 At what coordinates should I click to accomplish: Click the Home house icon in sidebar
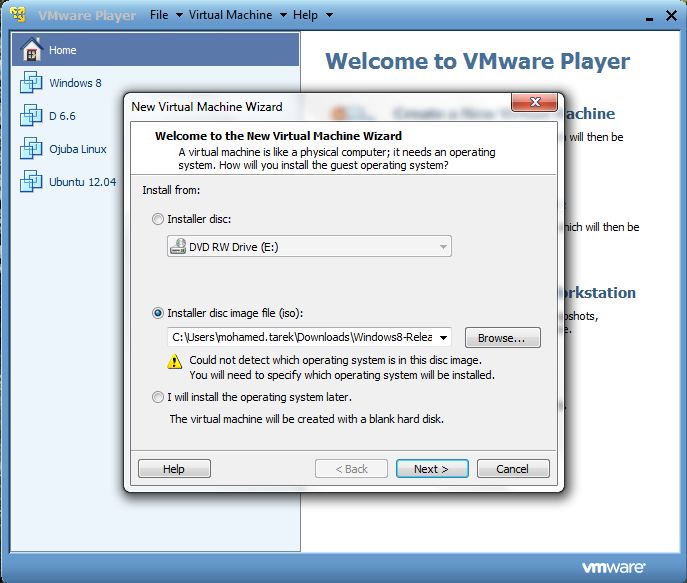tap(32, 49)
